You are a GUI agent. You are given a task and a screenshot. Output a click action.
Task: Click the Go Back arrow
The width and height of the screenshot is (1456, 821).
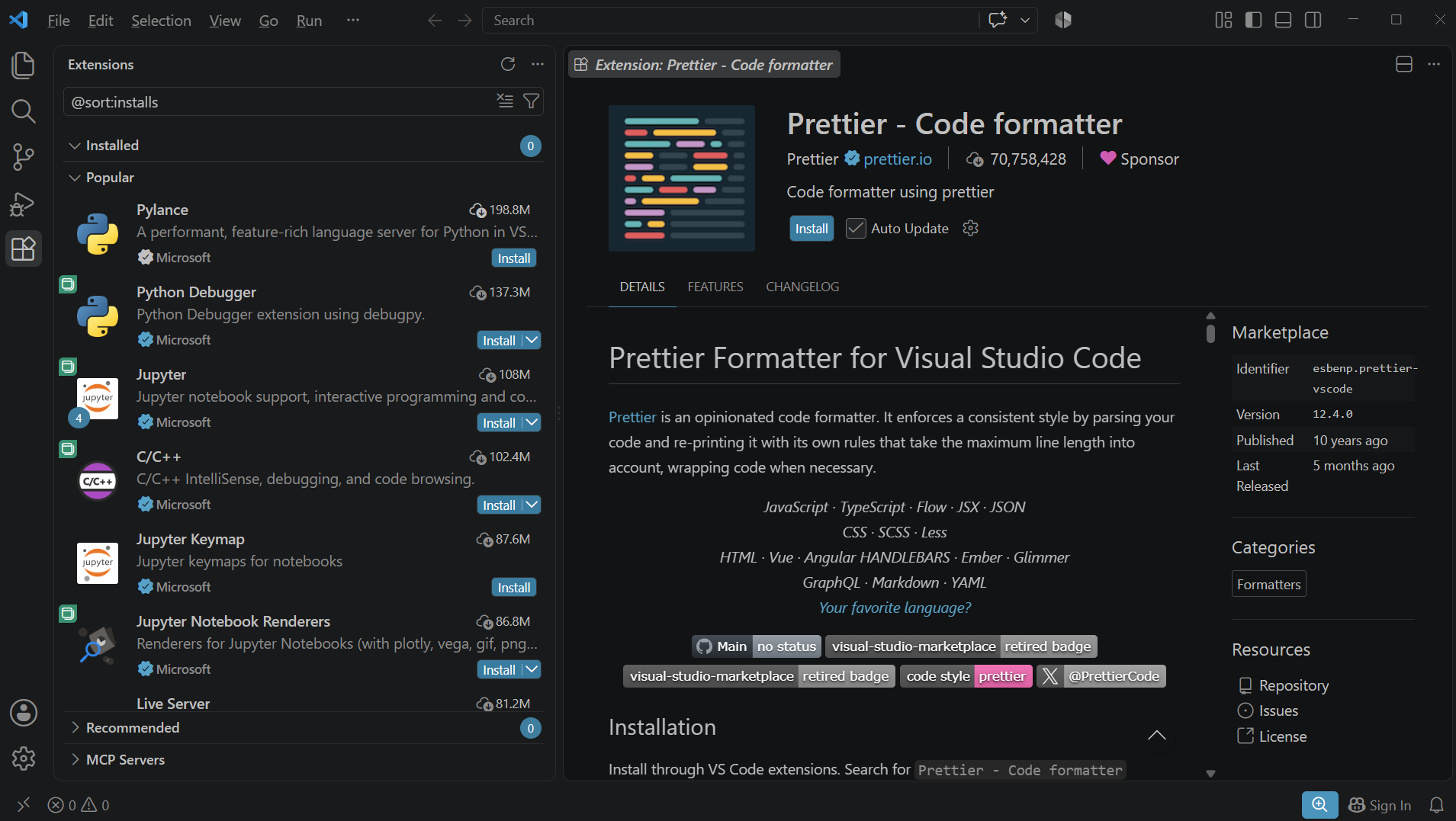tap(435, 21)
